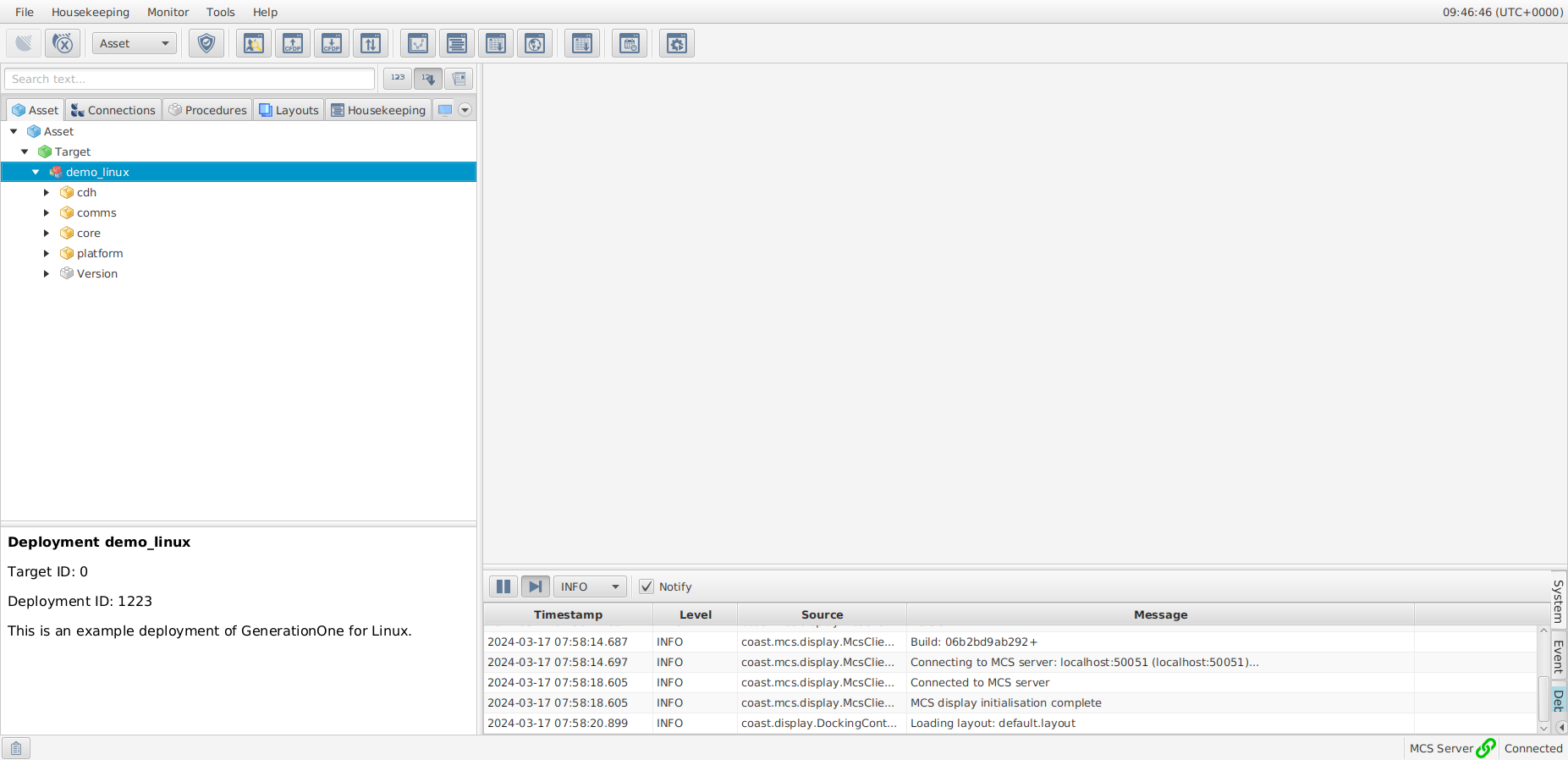Click the gear play toolbar icon
The image size is (1568, 760).
tap(677, 43)
